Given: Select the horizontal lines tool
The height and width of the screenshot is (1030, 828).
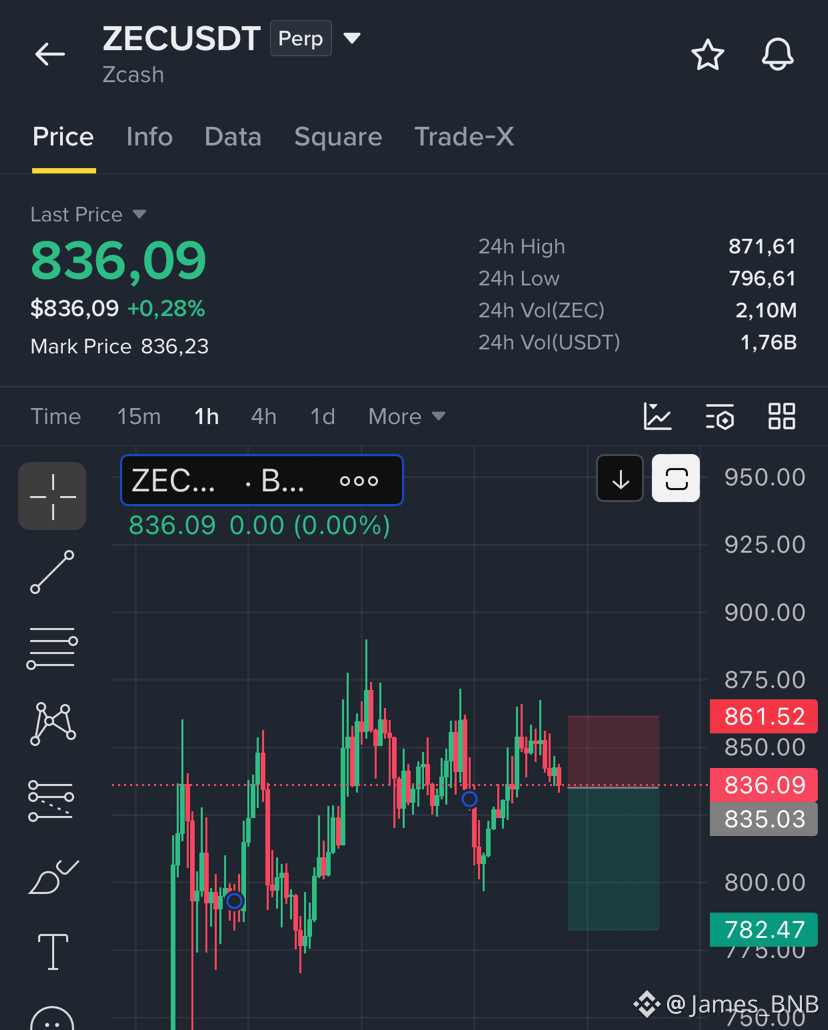Looking at the screenshot, I should [x=53, y=648].
